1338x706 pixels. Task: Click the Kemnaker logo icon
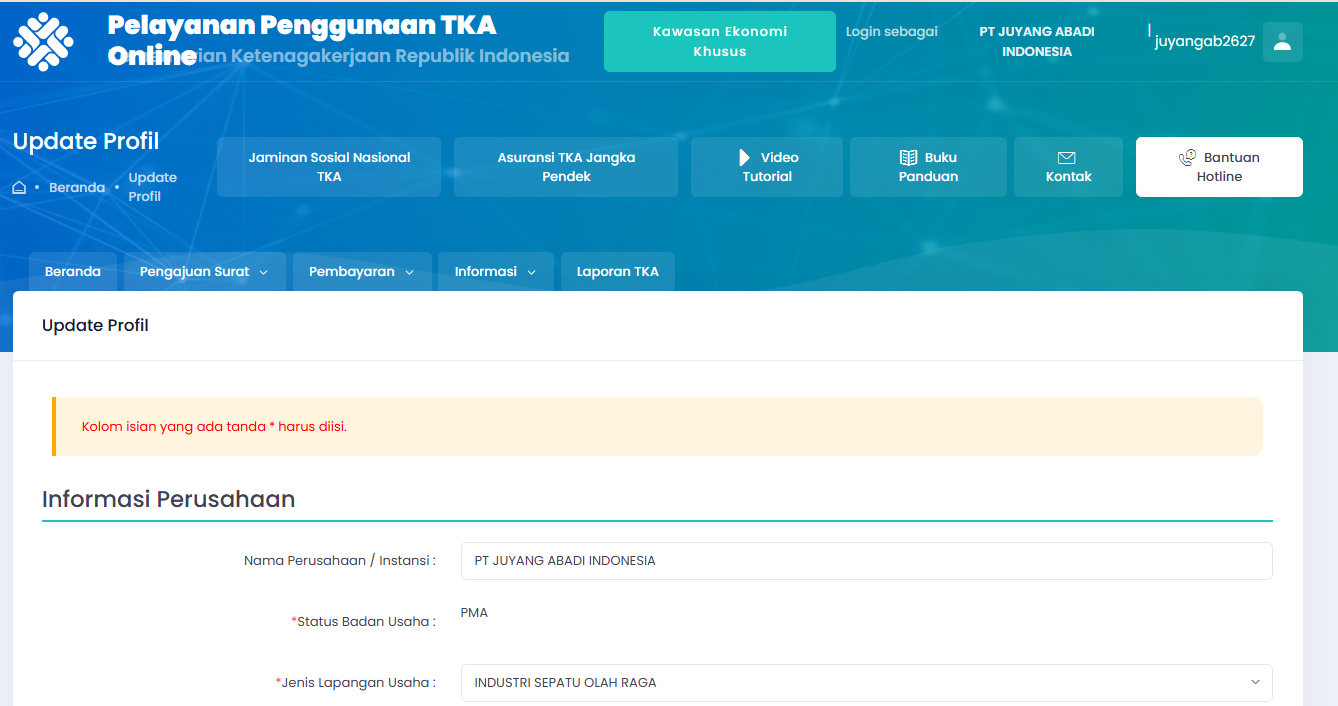point(43,41)
